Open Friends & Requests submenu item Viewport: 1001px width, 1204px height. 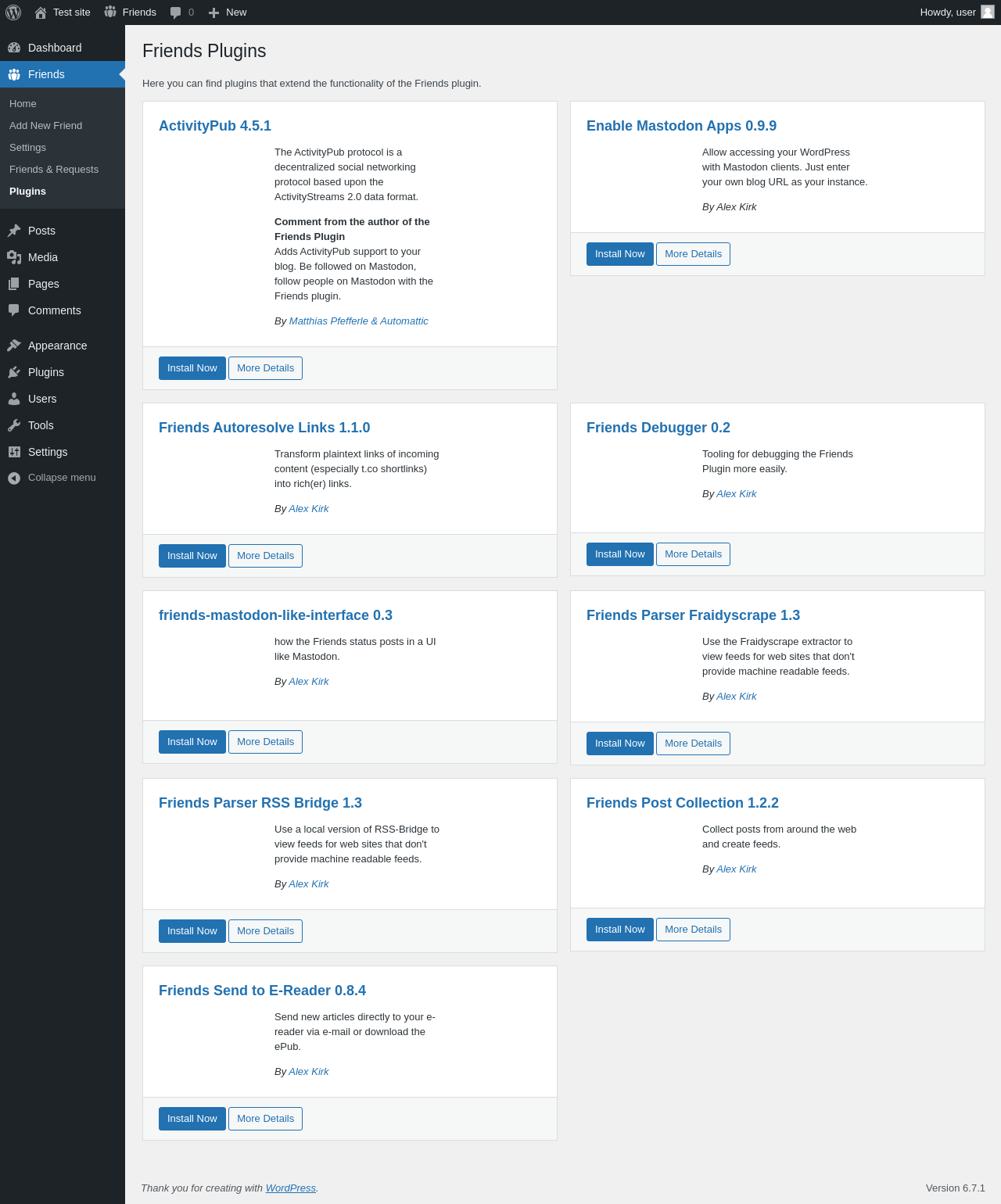(54, 170)
